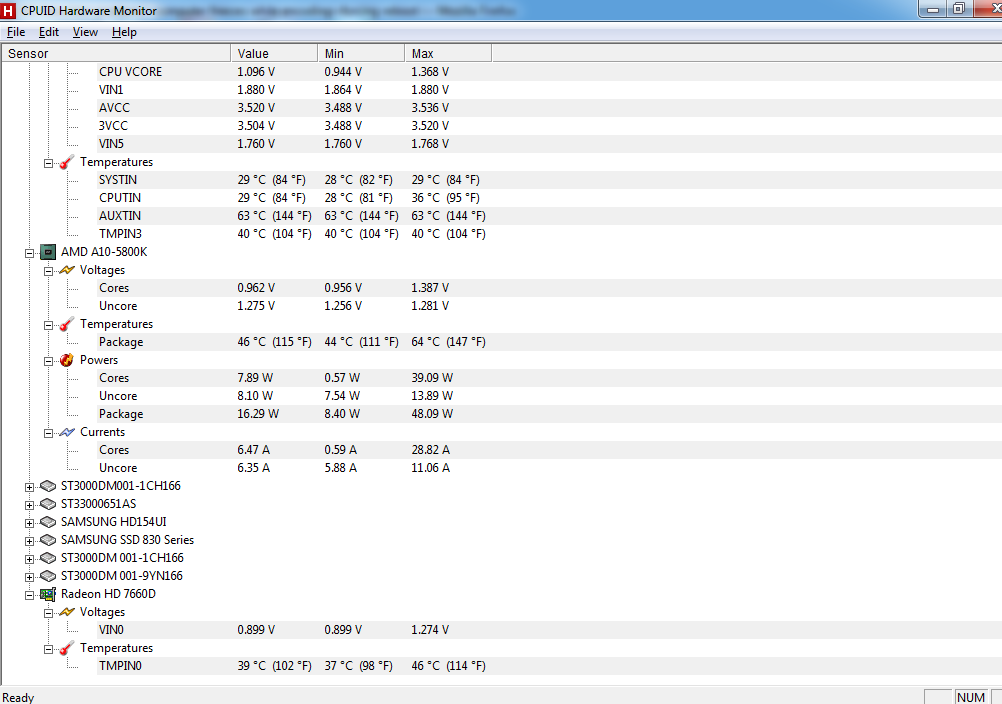Click the restore window button in the title bar
This screenshot has height=704, width=1002.
959,8
